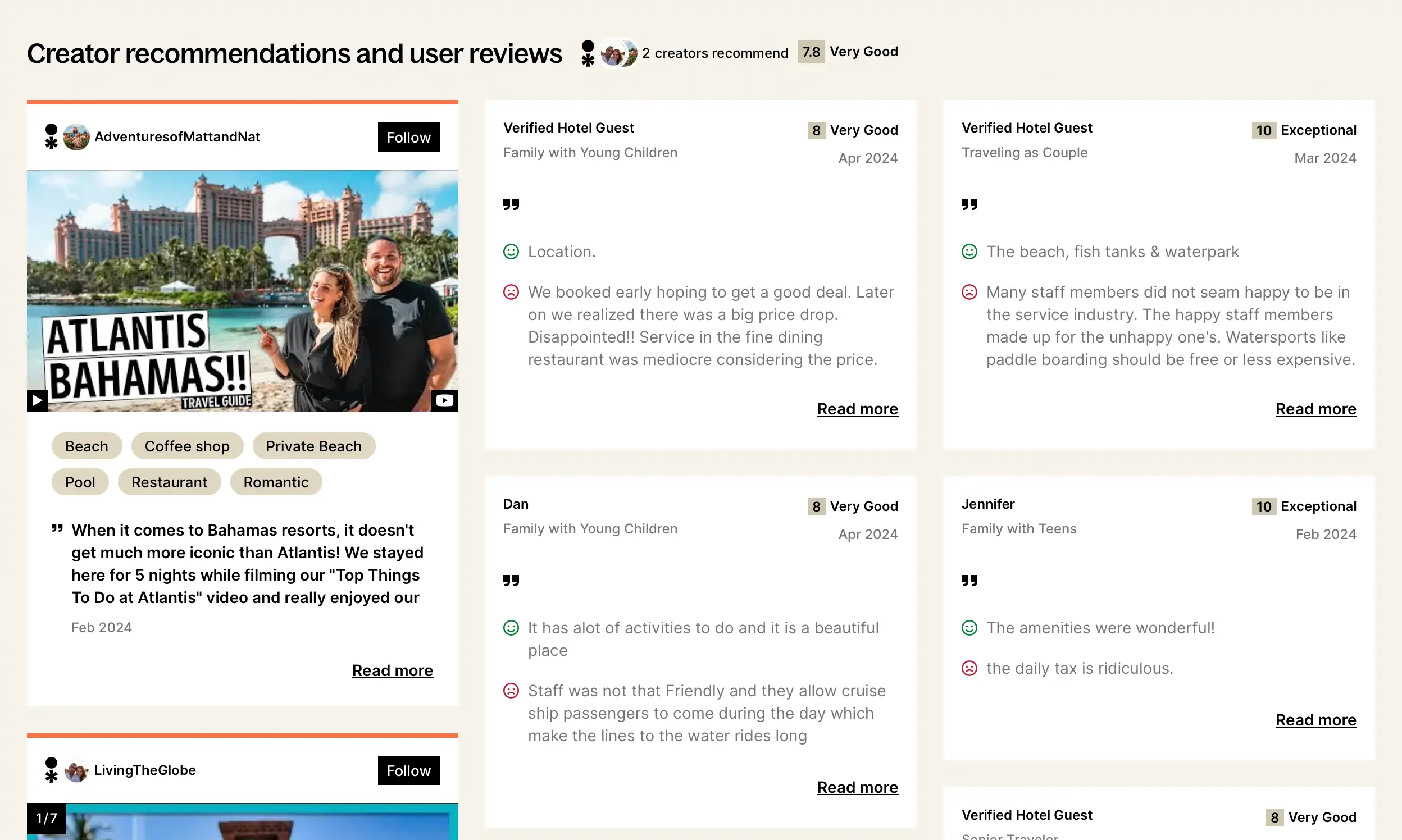The height and width of the screenshot is (840, 1402).
Task: Click the 8 score on Dan's review
Action: point(816,506)
